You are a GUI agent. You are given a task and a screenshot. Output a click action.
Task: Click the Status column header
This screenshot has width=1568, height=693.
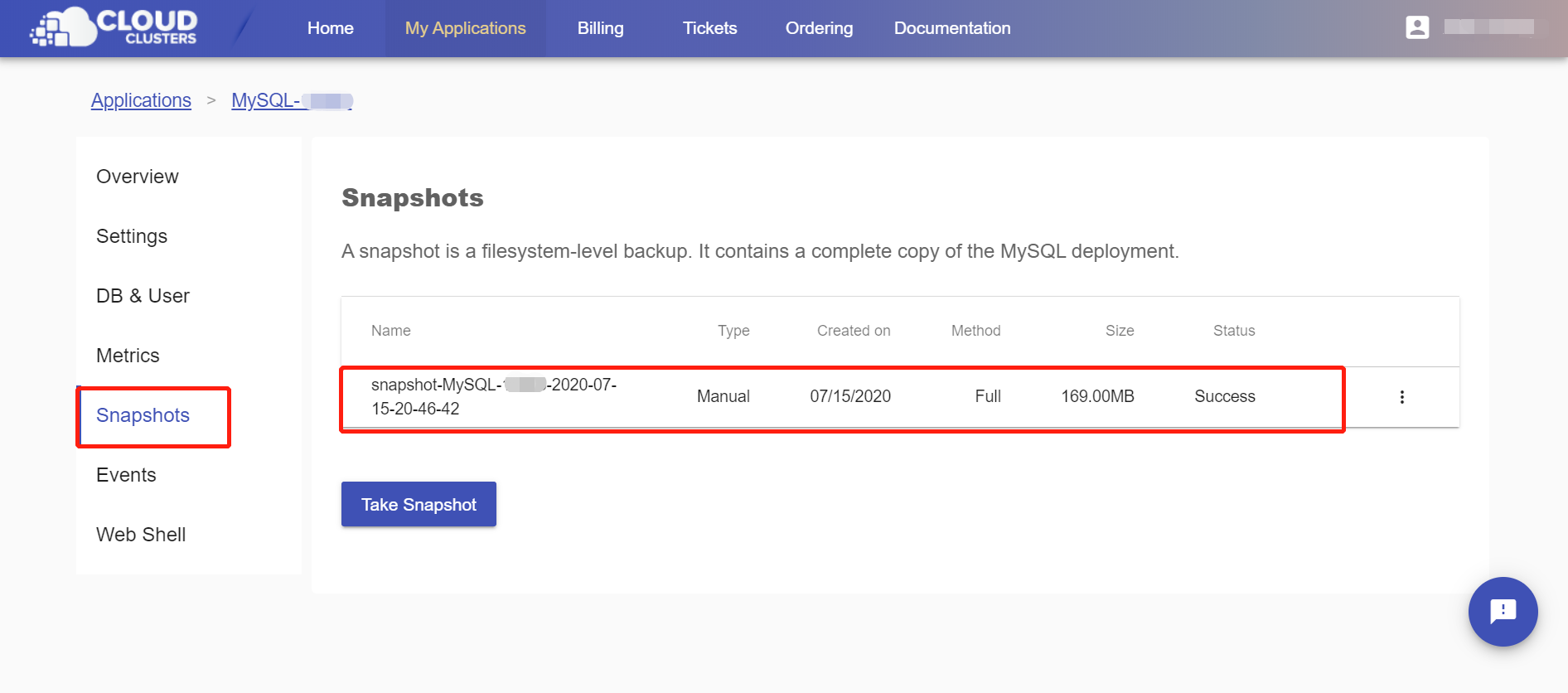pyautogui.click(x=1234, y=331)
